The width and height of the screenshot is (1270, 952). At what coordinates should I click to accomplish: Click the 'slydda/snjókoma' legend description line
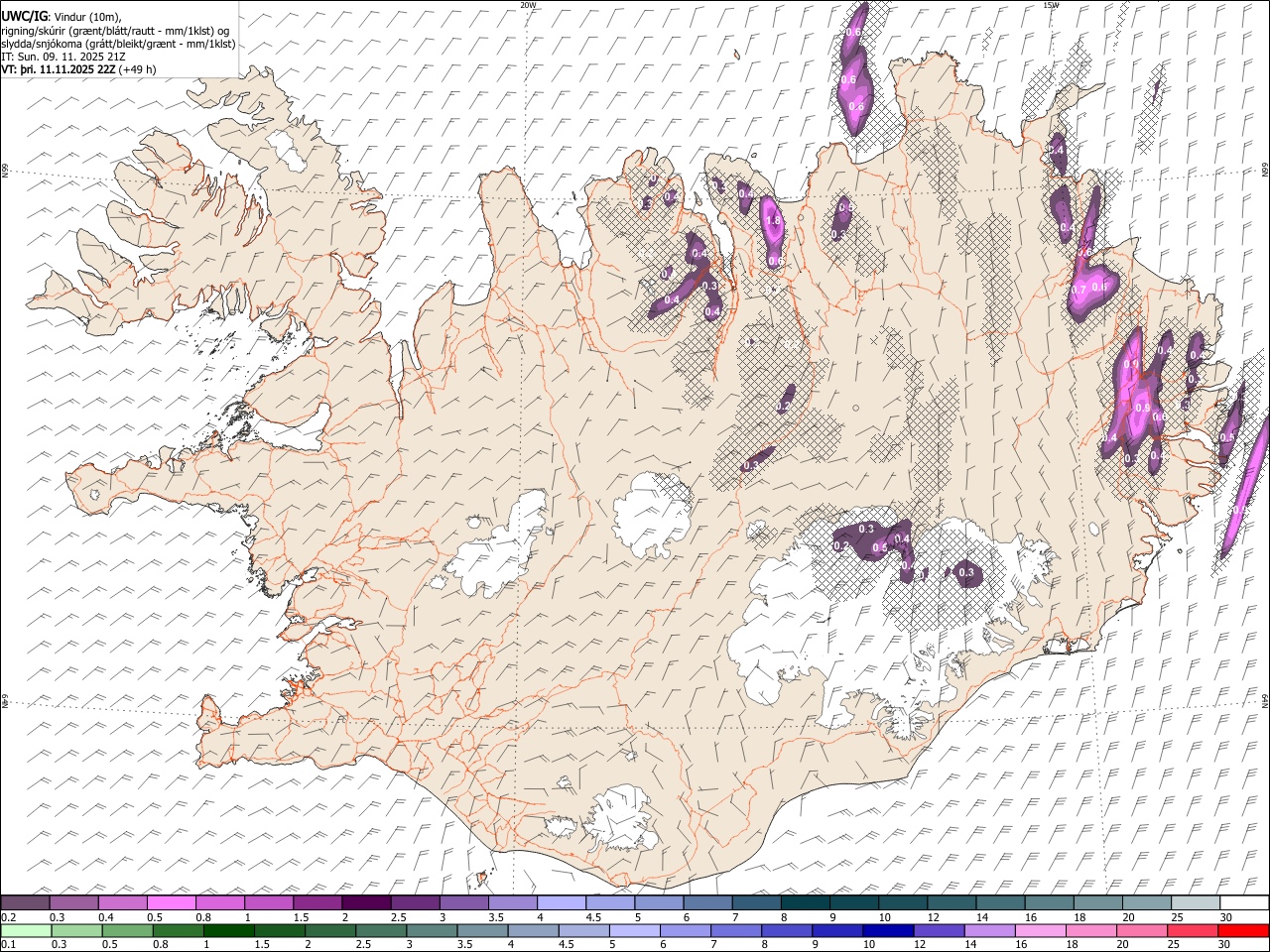coord(118,44)
